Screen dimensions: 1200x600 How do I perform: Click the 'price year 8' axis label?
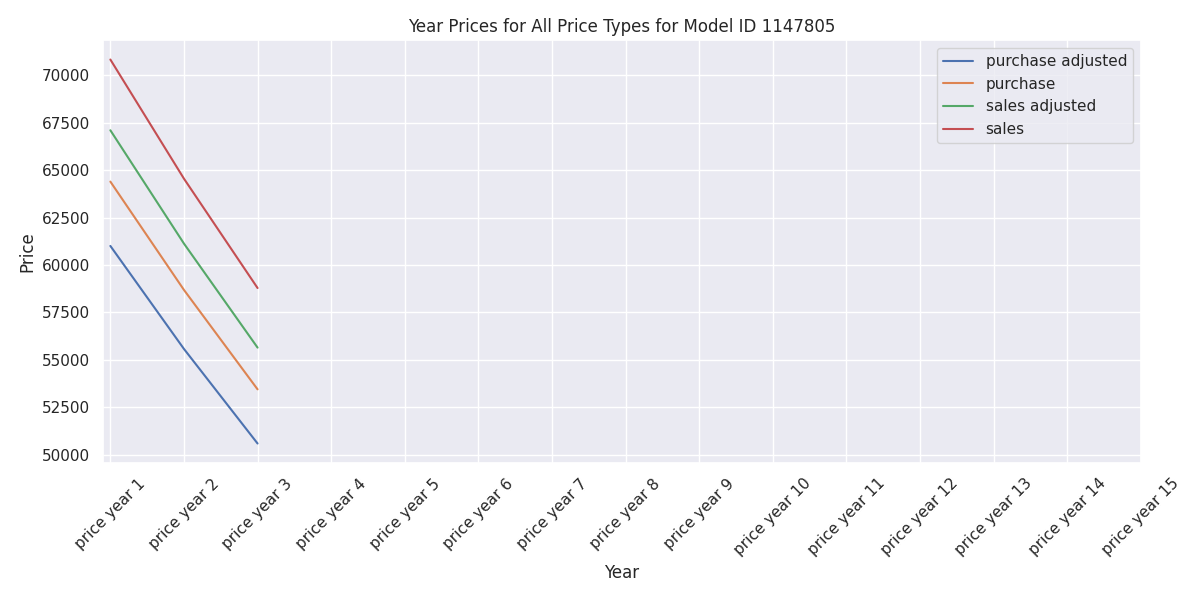point(625,514)
